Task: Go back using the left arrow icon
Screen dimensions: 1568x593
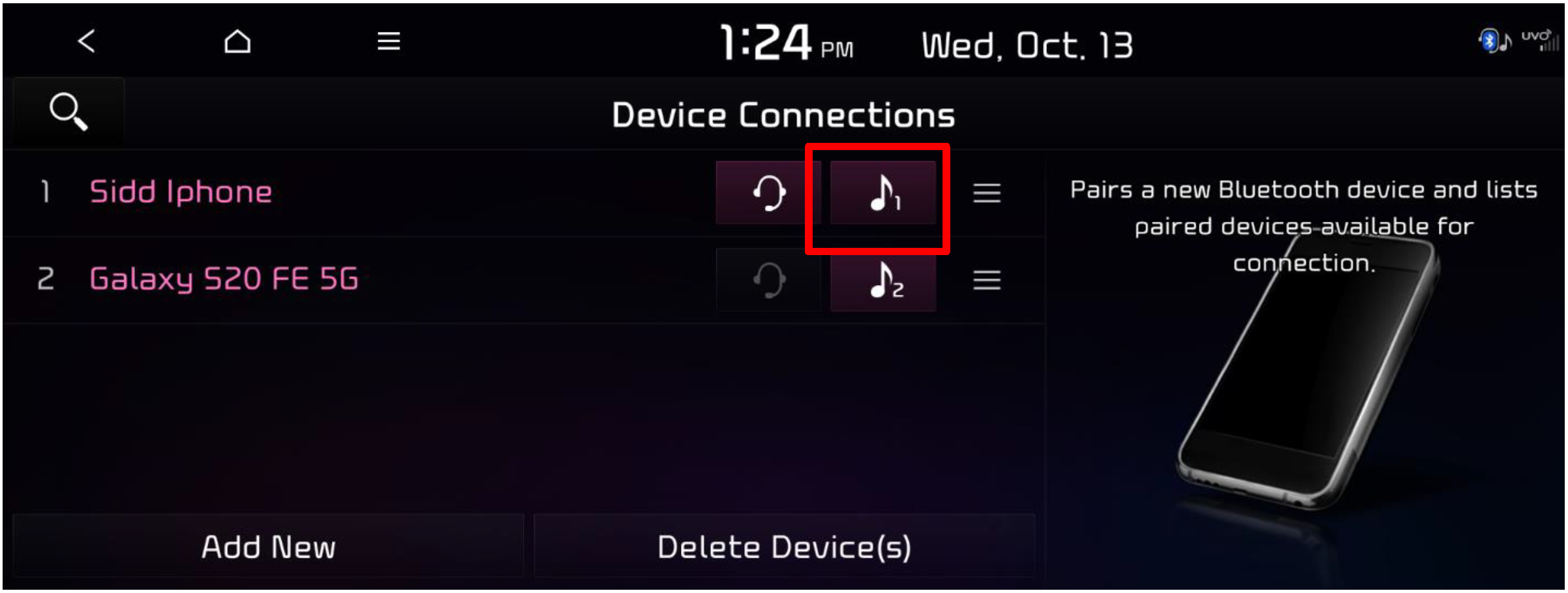Action: 87,42
